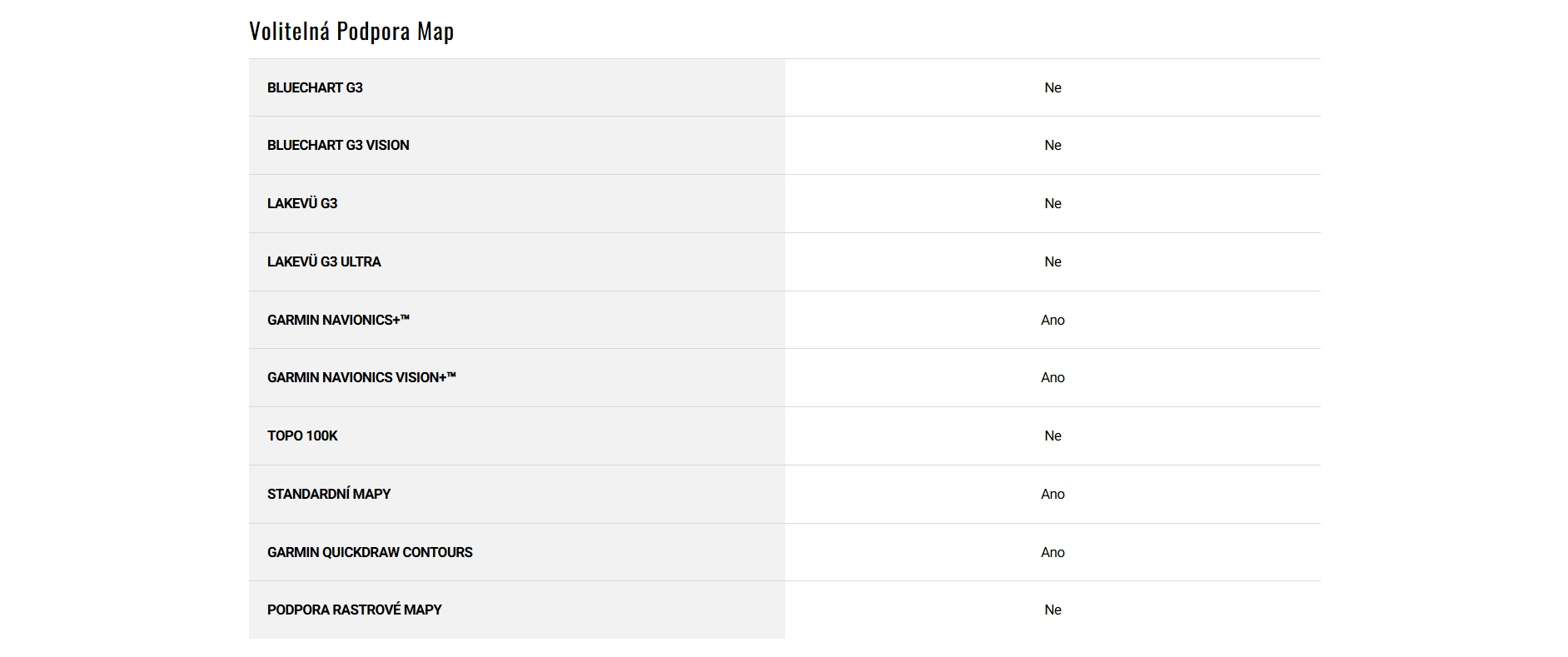1568x657 pixels.
Task: Click the Volitelná Podpora Map heading
Action: click(351, 32)
